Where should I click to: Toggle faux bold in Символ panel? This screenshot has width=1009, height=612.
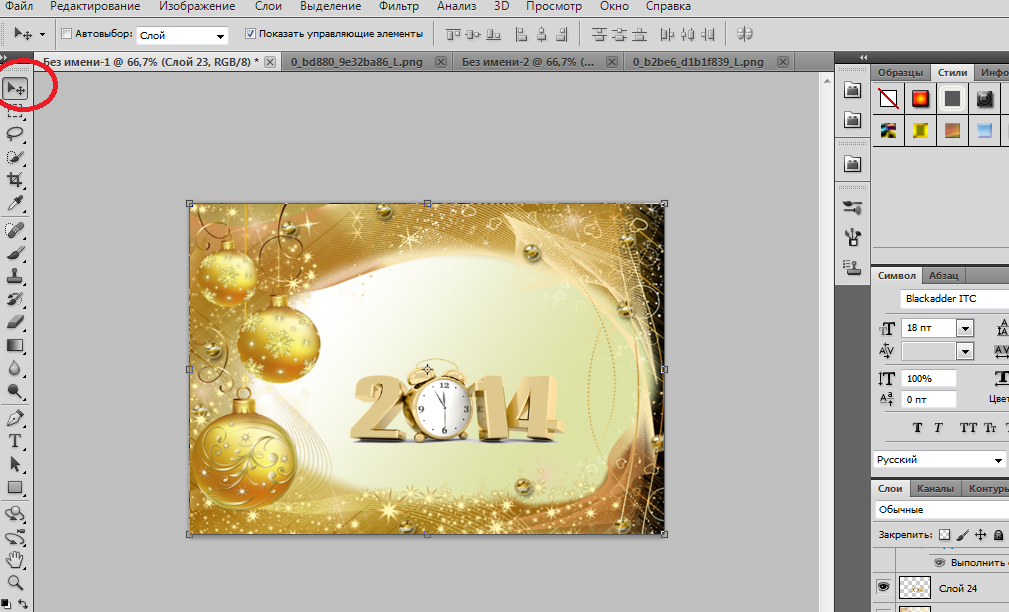click(x=918, y=427)
